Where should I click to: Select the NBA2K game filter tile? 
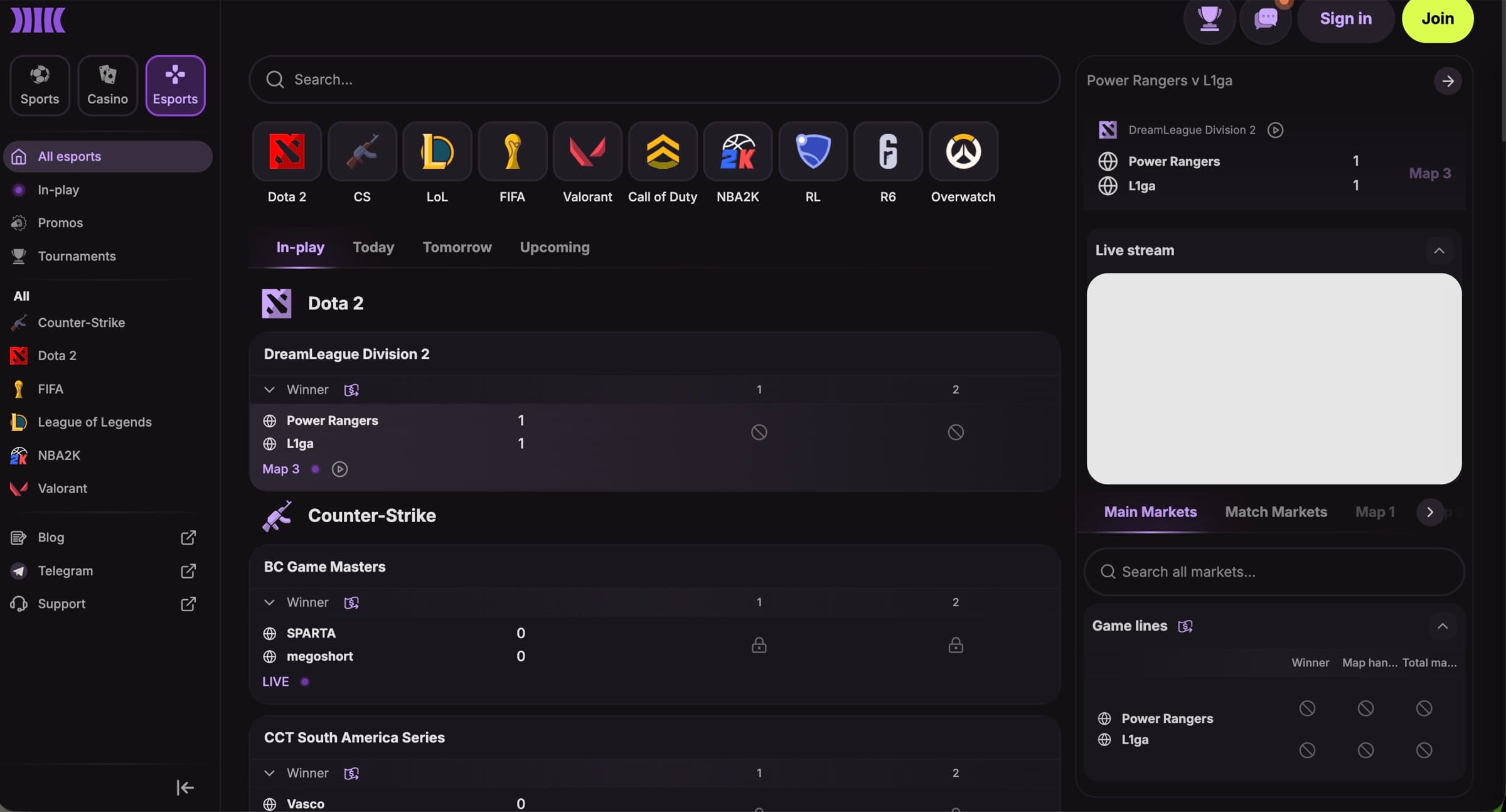(738, 151)
